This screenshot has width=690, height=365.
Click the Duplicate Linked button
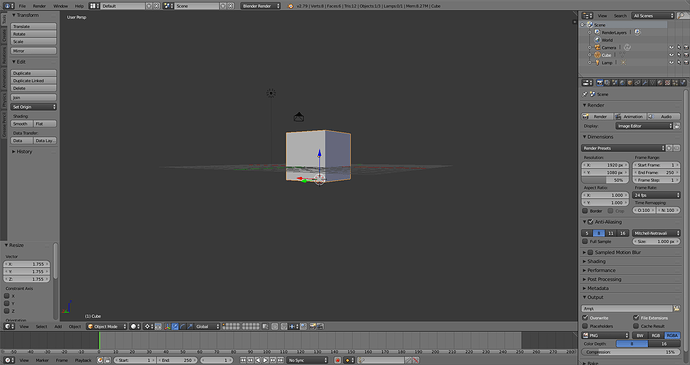pos(34,81)
